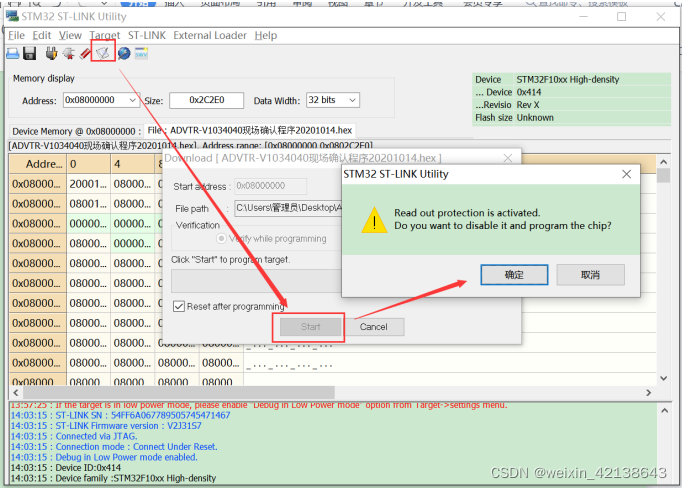
Task: Click the Open file toolbar icon
Action: coord(13,54)
